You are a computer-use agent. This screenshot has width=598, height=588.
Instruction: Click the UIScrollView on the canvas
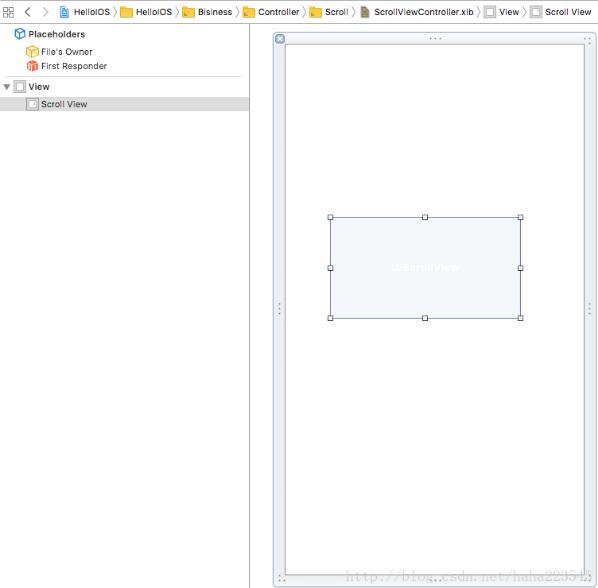pyautogui.click(x=425, y=268)
